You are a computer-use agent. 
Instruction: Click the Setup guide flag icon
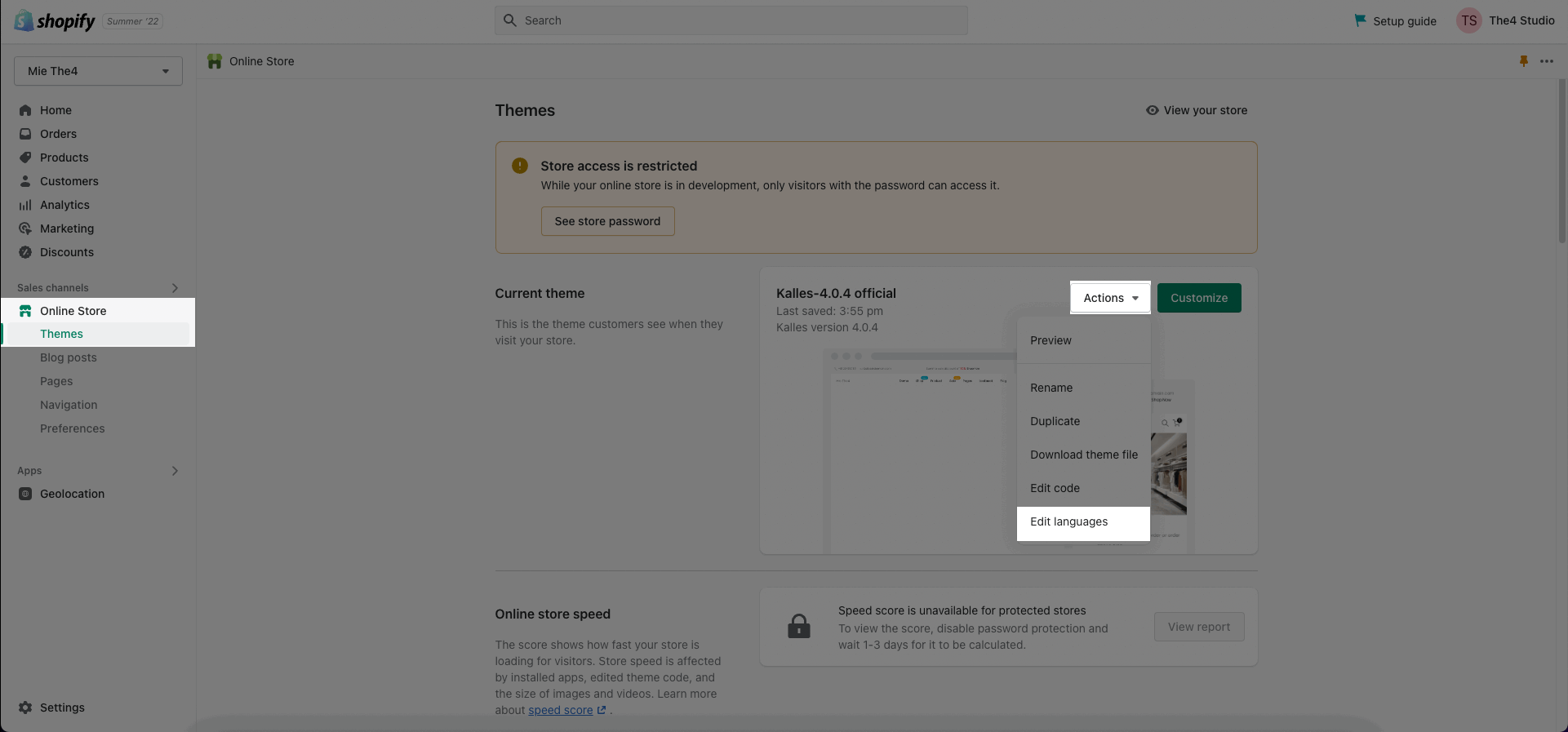tap(1360, 20)
